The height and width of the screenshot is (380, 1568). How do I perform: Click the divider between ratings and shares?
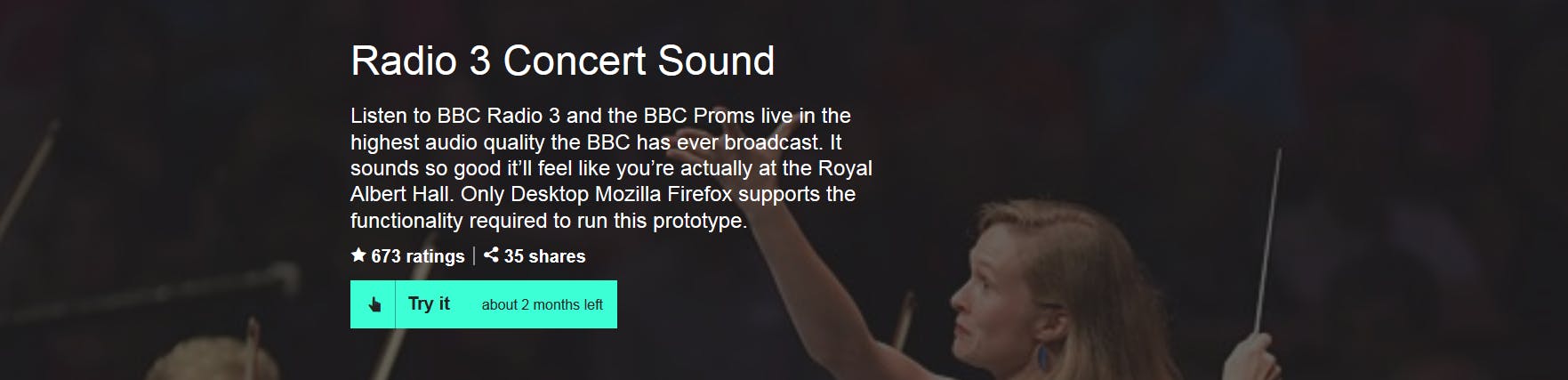click(x=474, y=256)
